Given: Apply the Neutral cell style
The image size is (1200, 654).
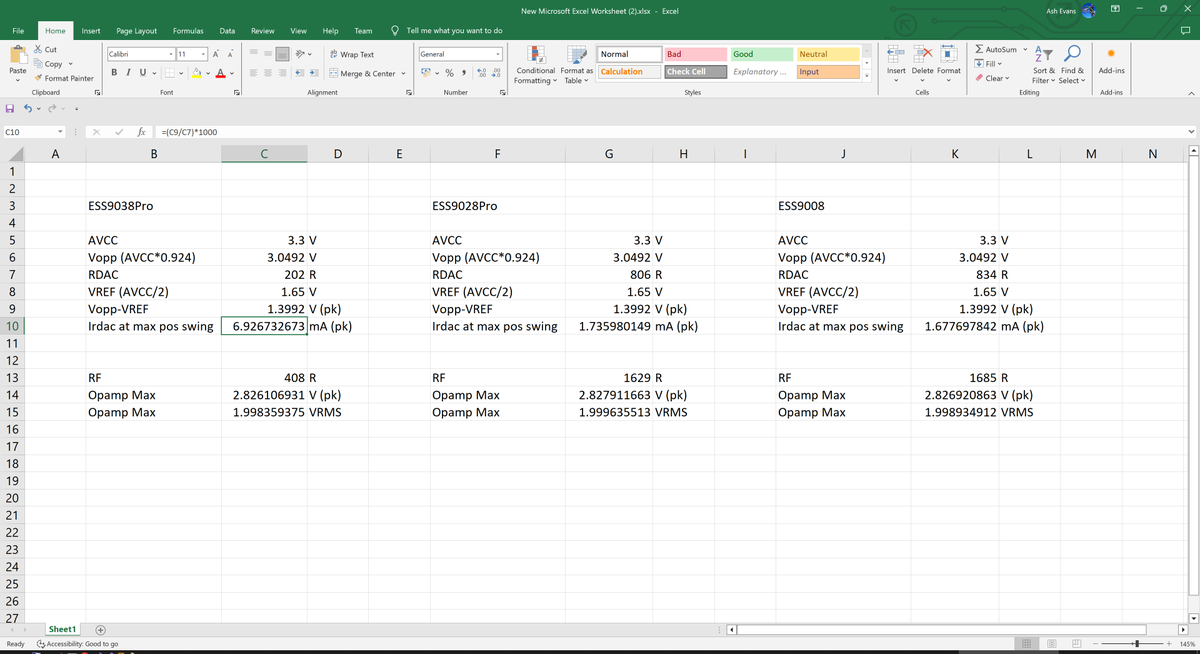Looking at the screenshot, I should (827, 54).
